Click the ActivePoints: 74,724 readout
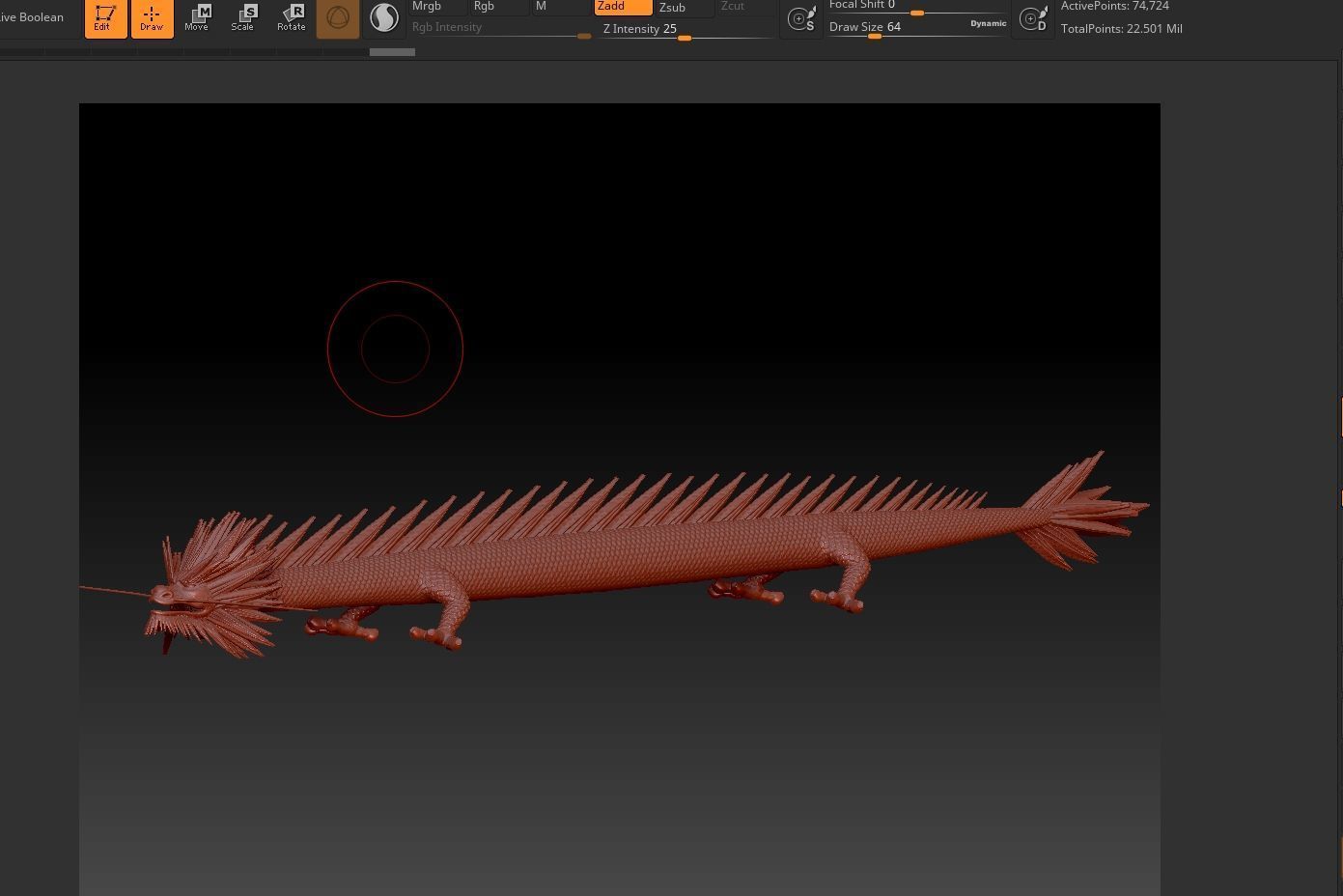 click(1115, 6)
